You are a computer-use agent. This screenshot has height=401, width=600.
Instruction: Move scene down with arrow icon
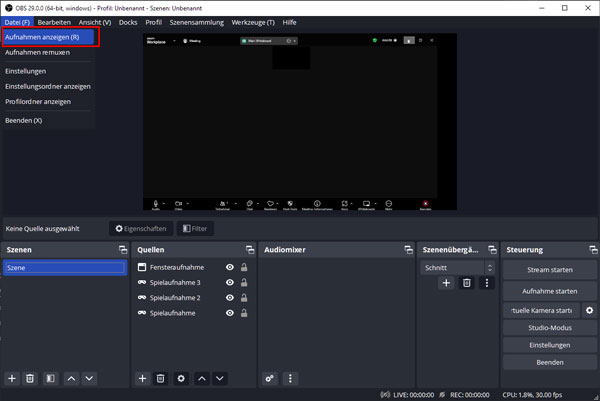coord(89,378)
